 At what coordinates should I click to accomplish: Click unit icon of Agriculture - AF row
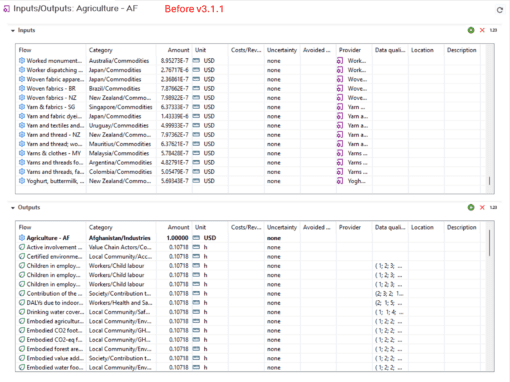click(x=197, y=238)
